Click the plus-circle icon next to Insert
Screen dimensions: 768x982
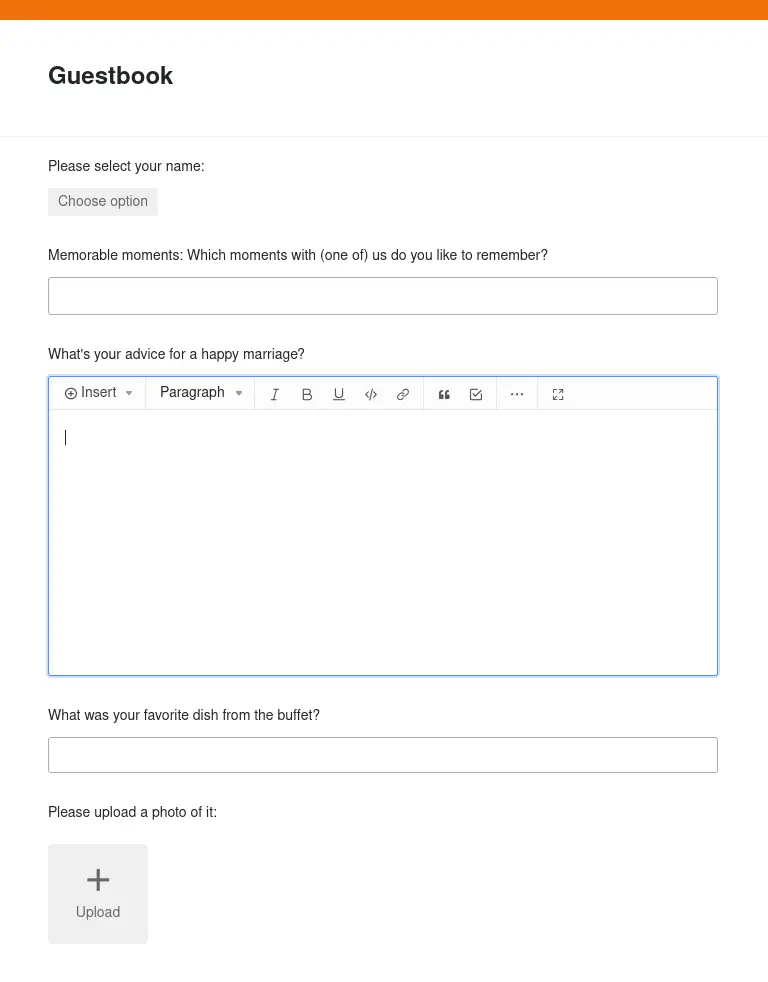(71, 393)
